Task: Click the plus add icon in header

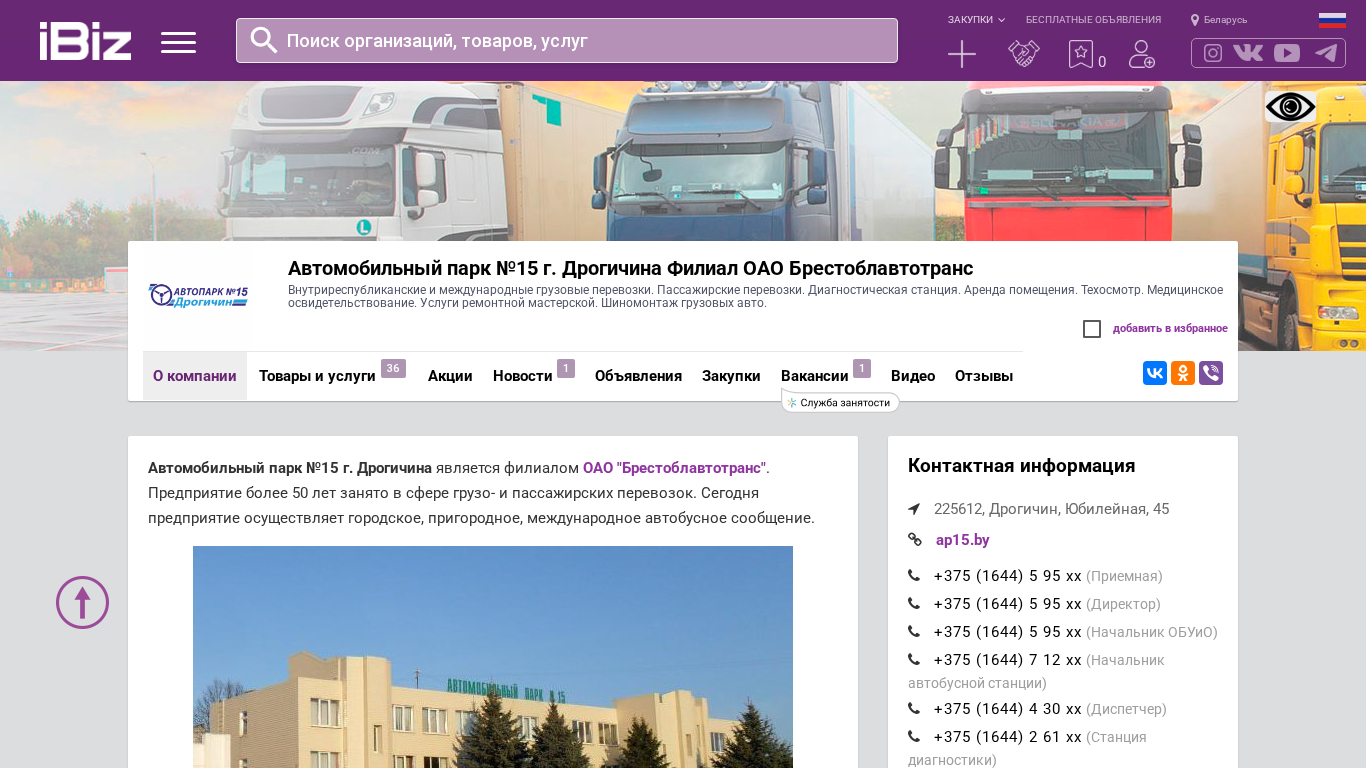Action: [962, 54]
